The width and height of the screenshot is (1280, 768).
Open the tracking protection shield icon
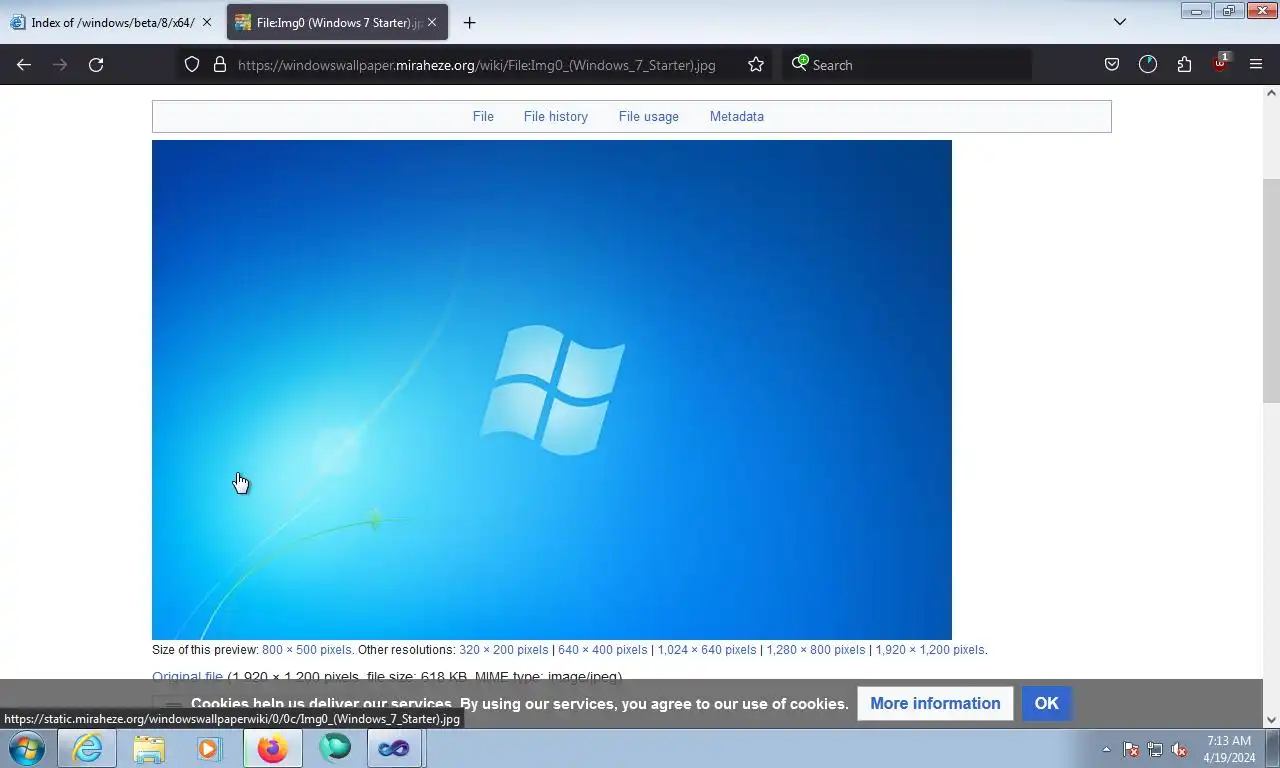tap(192, 65)
